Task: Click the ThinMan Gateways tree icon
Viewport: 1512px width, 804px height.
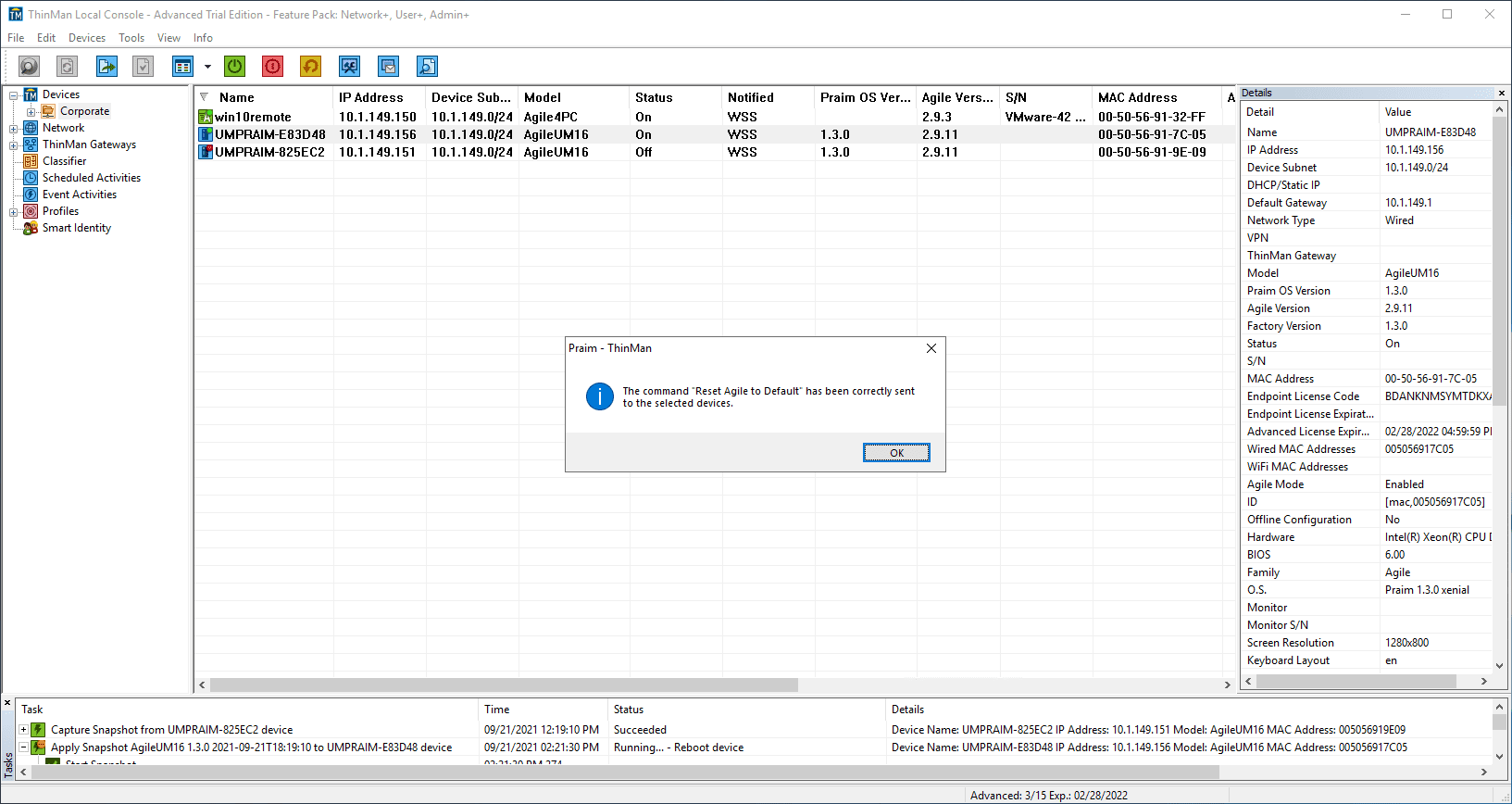Action: click(x=31, y=144)
